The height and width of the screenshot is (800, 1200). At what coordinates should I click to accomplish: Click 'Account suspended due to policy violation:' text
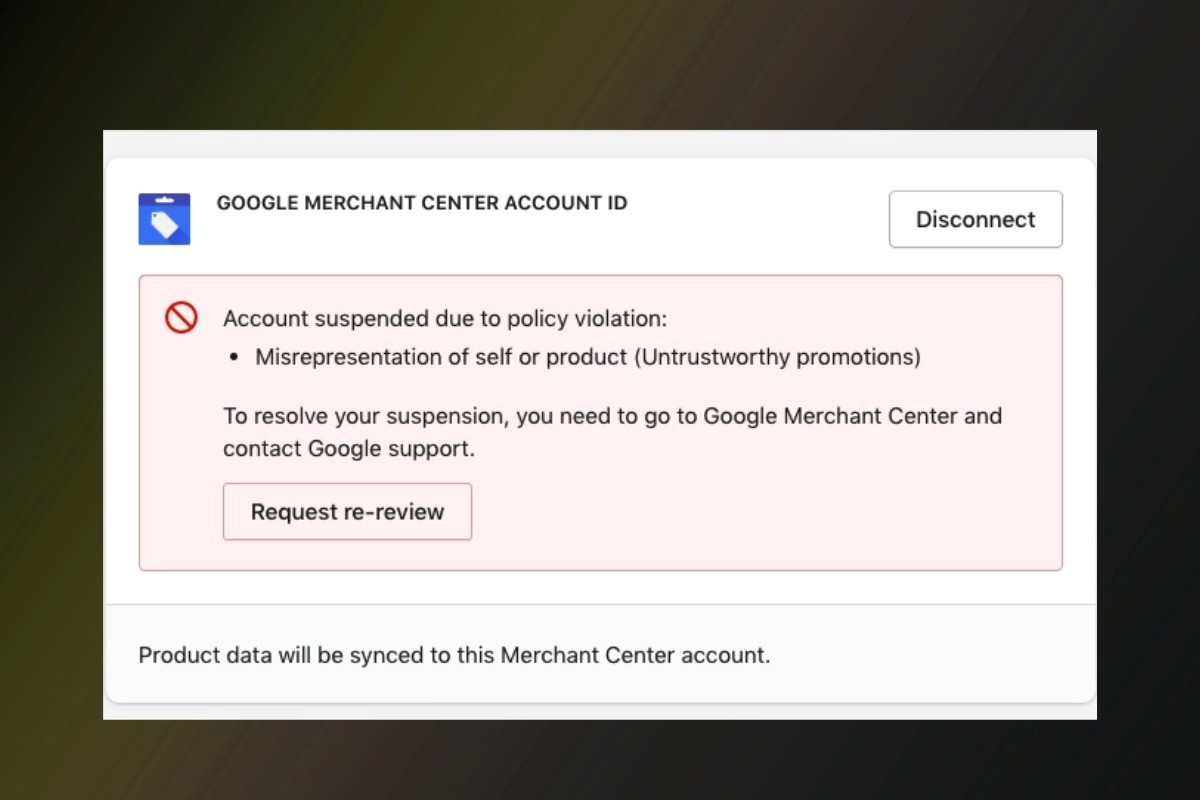pyautogui.click(x=445, y=319)
